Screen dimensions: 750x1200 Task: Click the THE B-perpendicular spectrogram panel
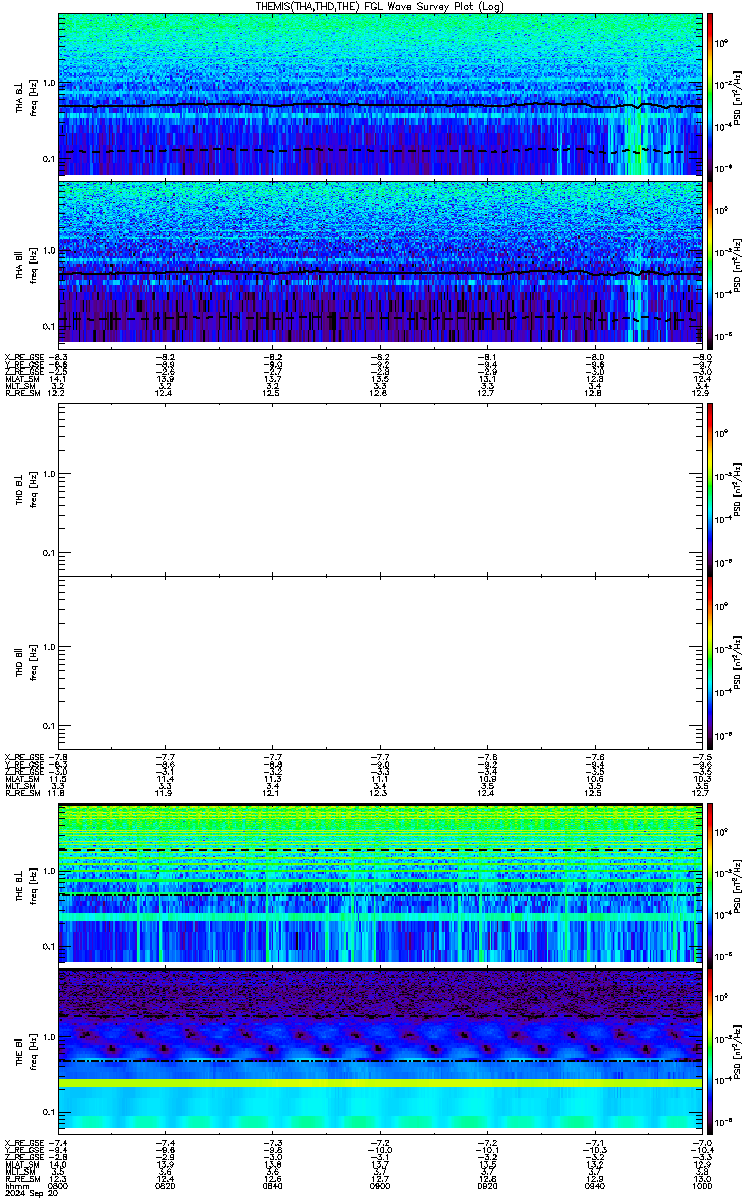point(380,883)
